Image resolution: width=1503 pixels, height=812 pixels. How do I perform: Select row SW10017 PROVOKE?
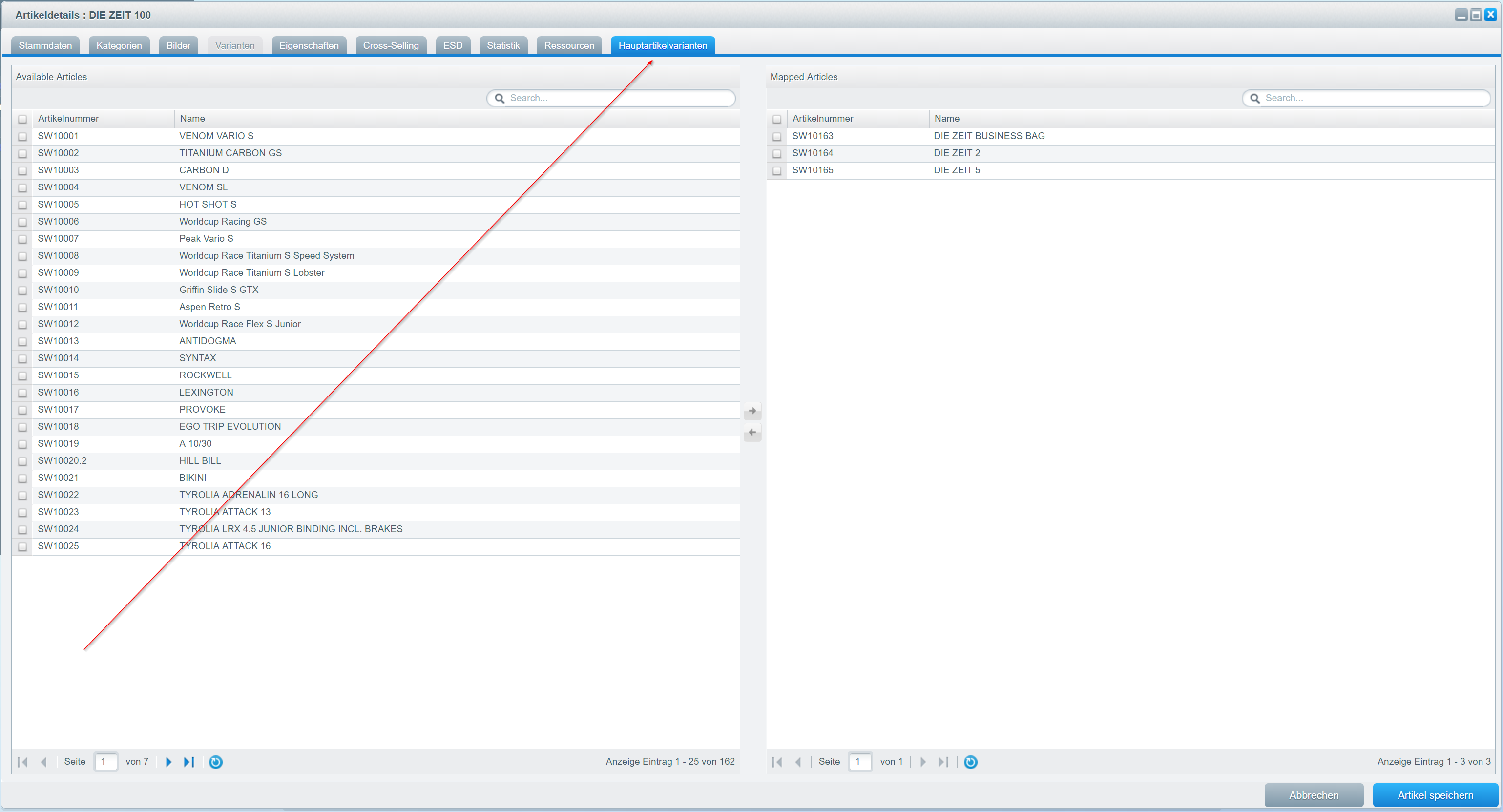pyautogui.click(x=376, y=410)
